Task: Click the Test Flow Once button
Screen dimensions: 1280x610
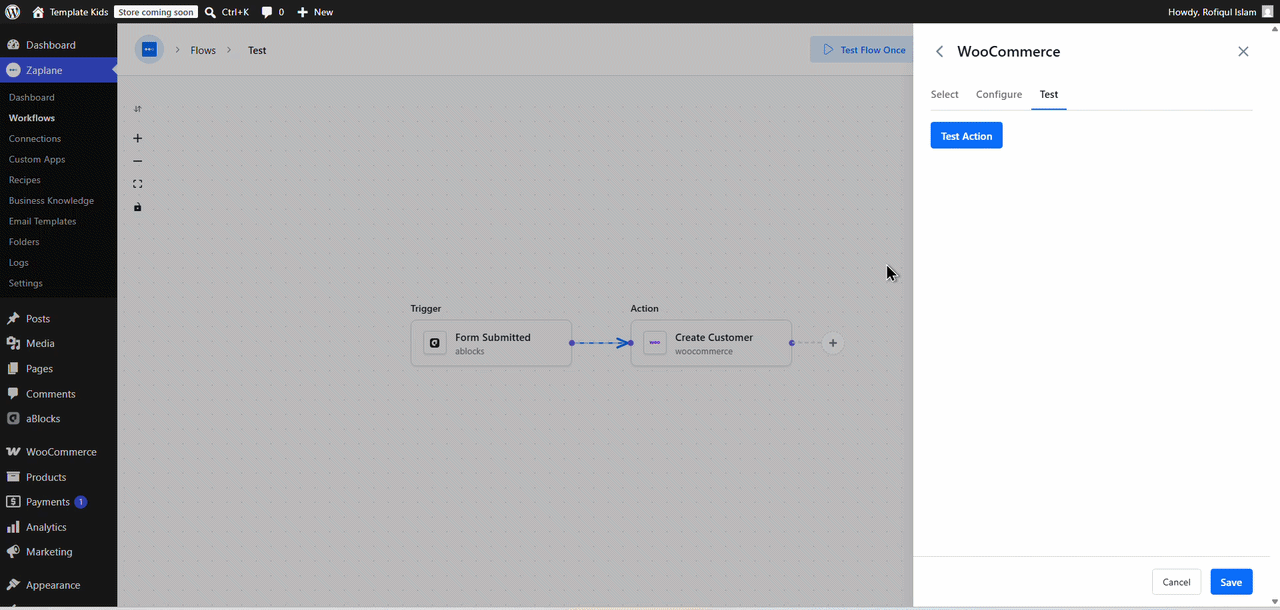Action: click(x=864, y=50)
